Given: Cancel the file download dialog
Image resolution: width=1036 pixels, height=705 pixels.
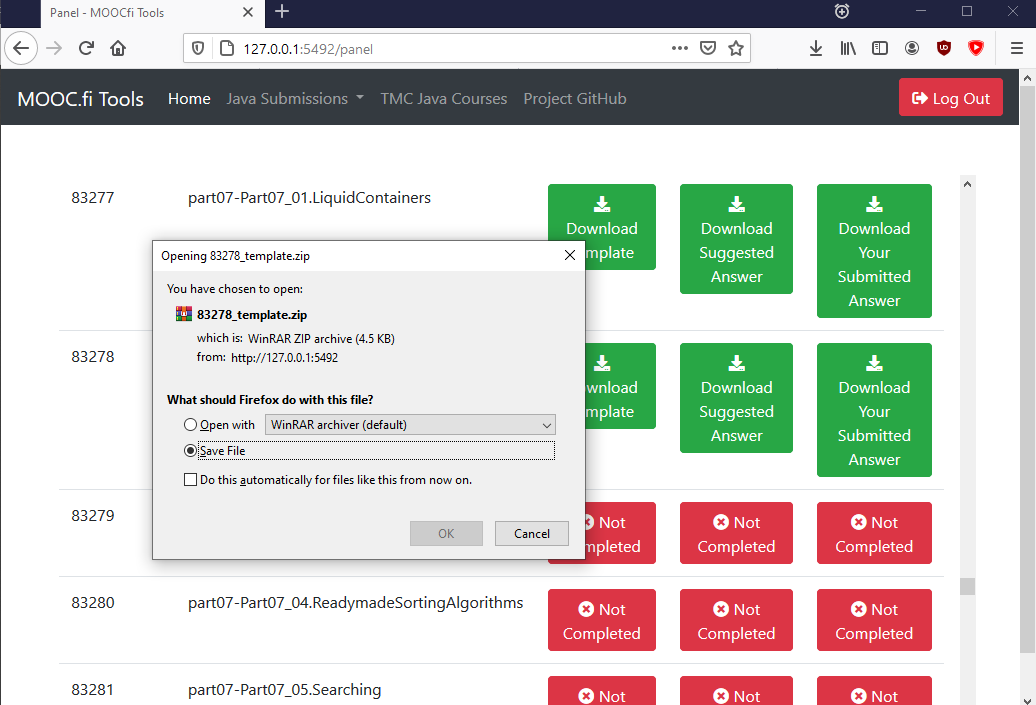Looking at the screenshot, I should (532, 533).
